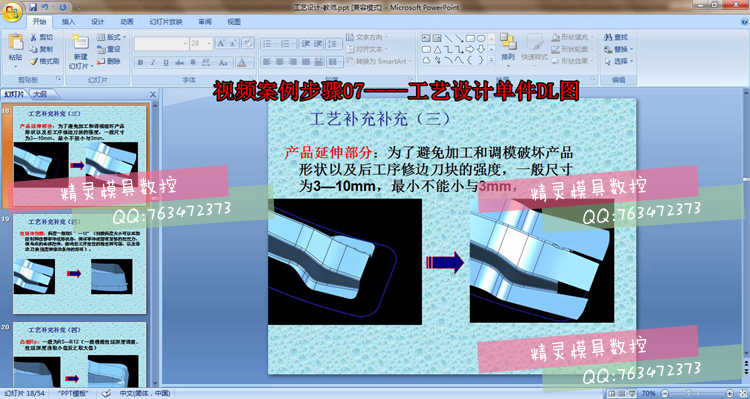This screenshot has width=750, height=399.
Task: Expand the 选择 select dropdown
Action: (631, 61)
